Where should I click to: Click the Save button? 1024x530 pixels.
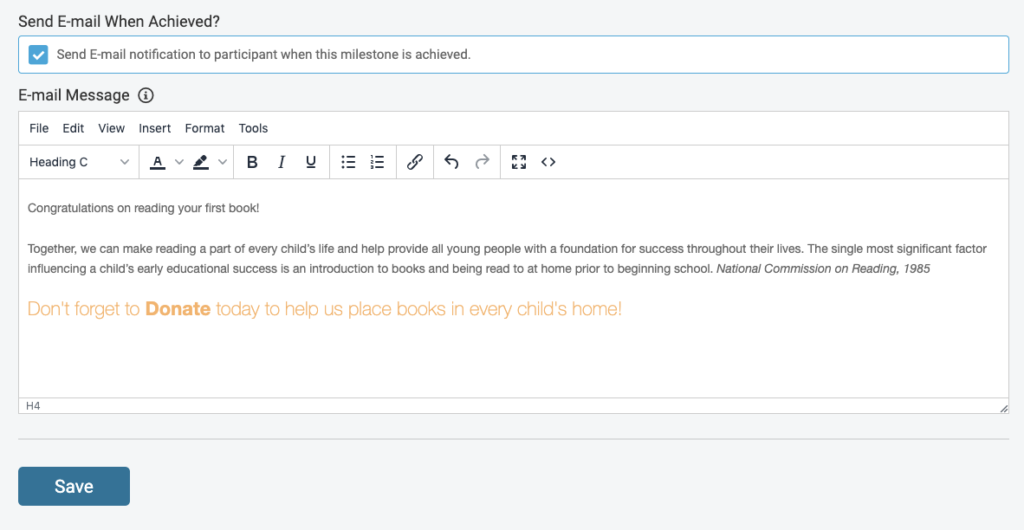tap(74, 486)
